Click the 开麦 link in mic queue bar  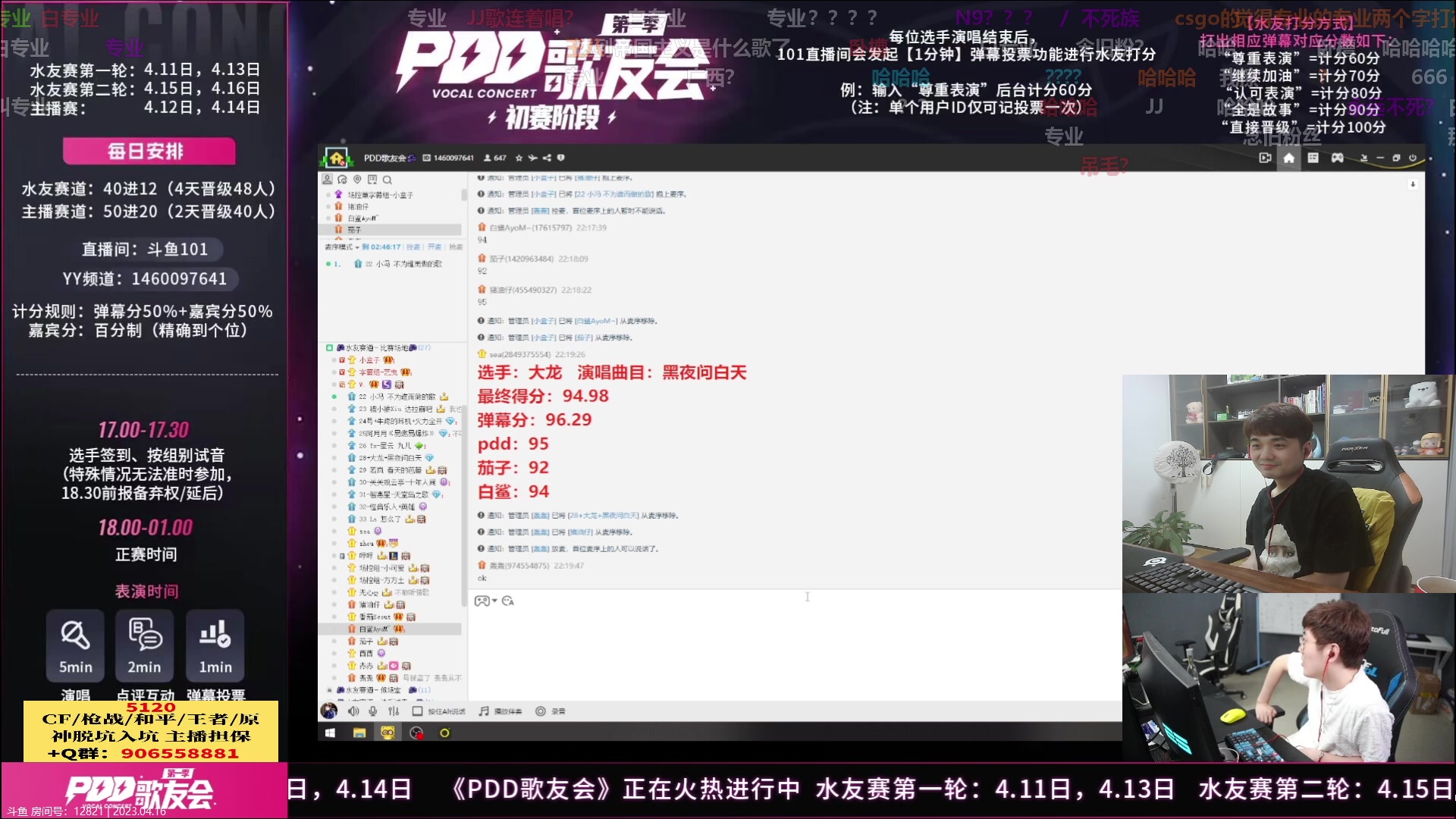434,246
